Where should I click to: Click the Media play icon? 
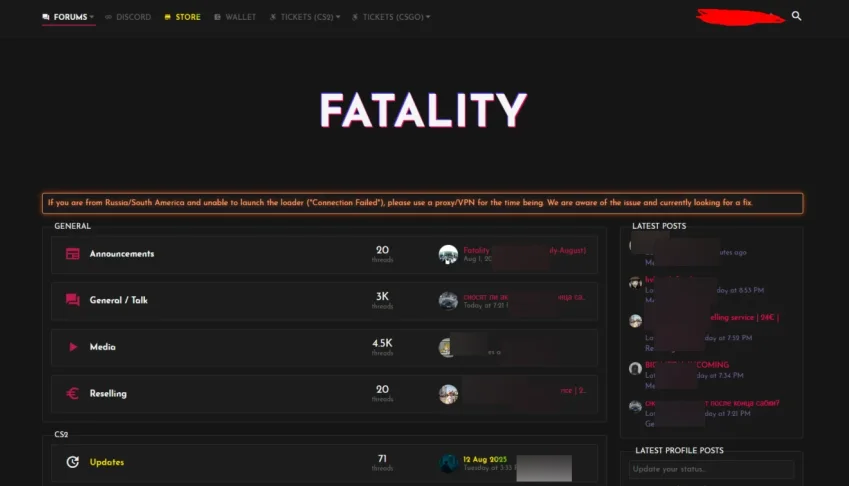[x=73, y=347]
